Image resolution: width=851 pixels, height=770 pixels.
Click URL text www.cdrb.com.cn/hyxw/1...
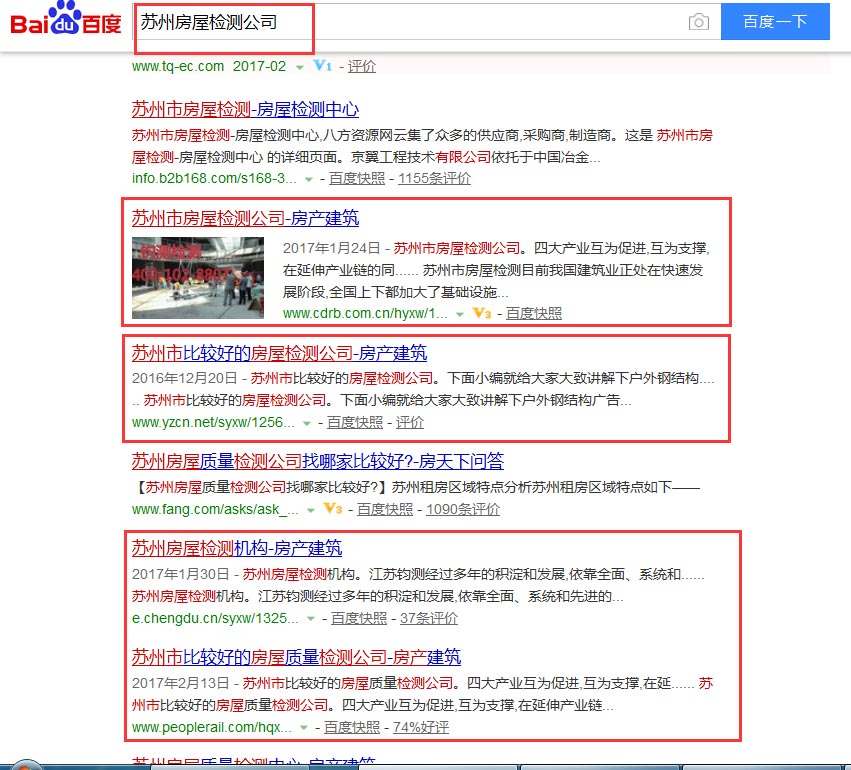point(365,314)
